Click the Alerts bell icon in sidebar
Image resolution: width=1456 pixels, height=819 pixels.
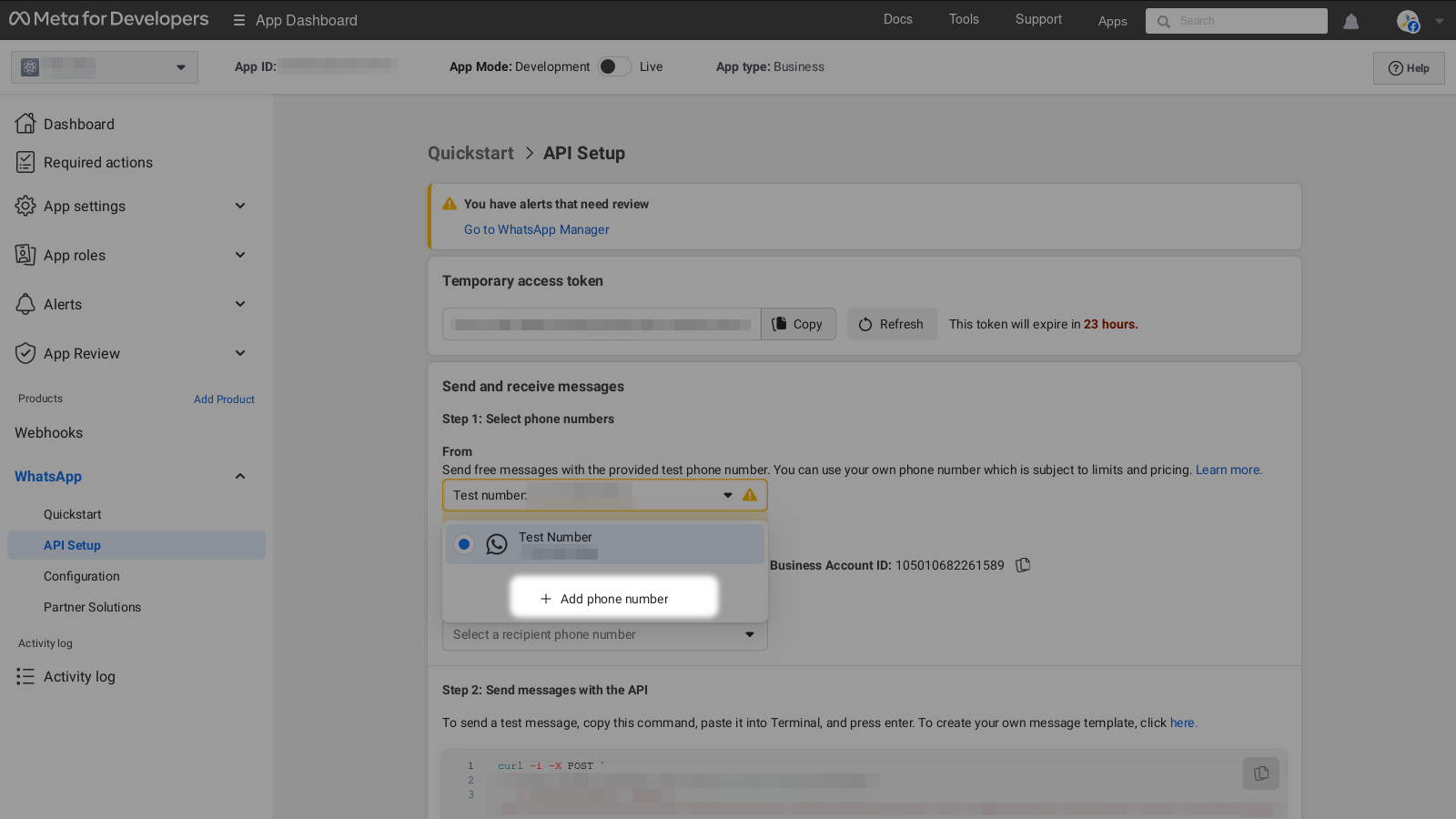tap(25, 304)
